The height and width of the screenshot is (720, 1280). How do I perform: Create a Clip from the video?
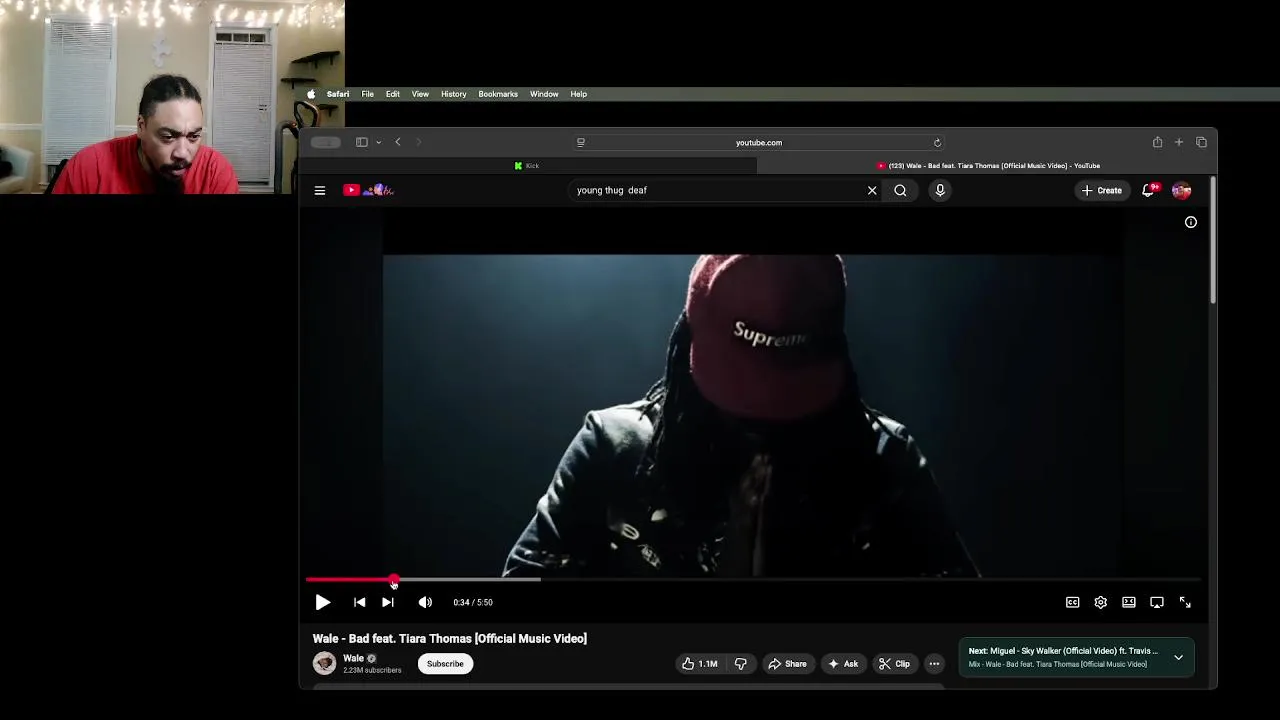point(894,664)
